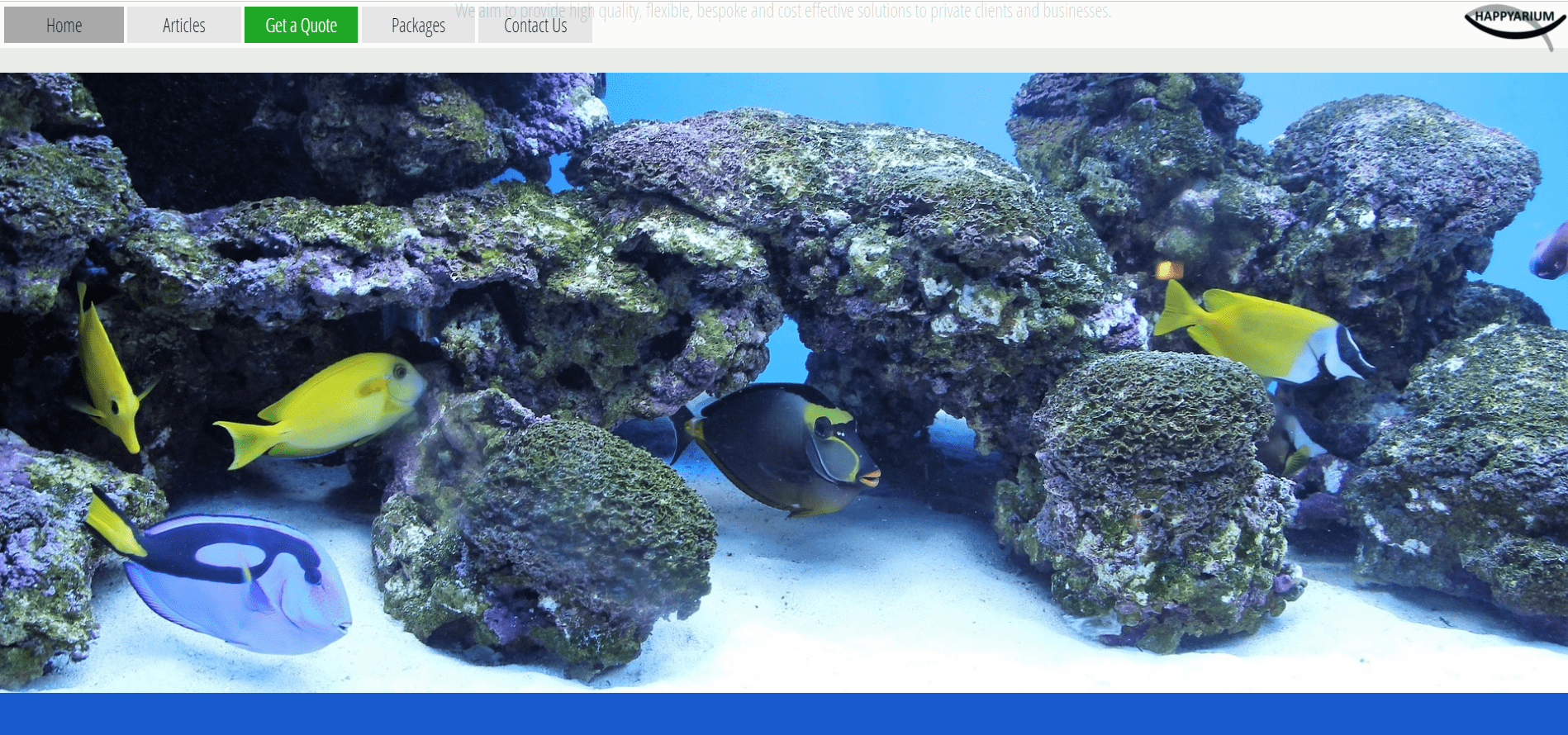
Task: Click the solid blue band below the image
Action: 783,714
